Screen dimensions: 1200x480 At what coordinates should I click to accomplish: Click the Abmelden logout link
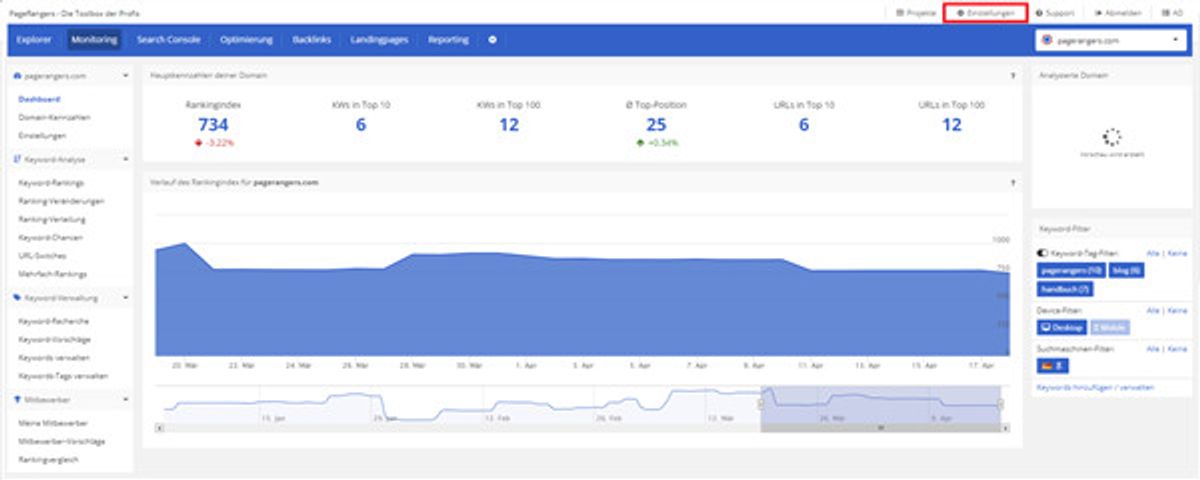tap(1117, 13)
